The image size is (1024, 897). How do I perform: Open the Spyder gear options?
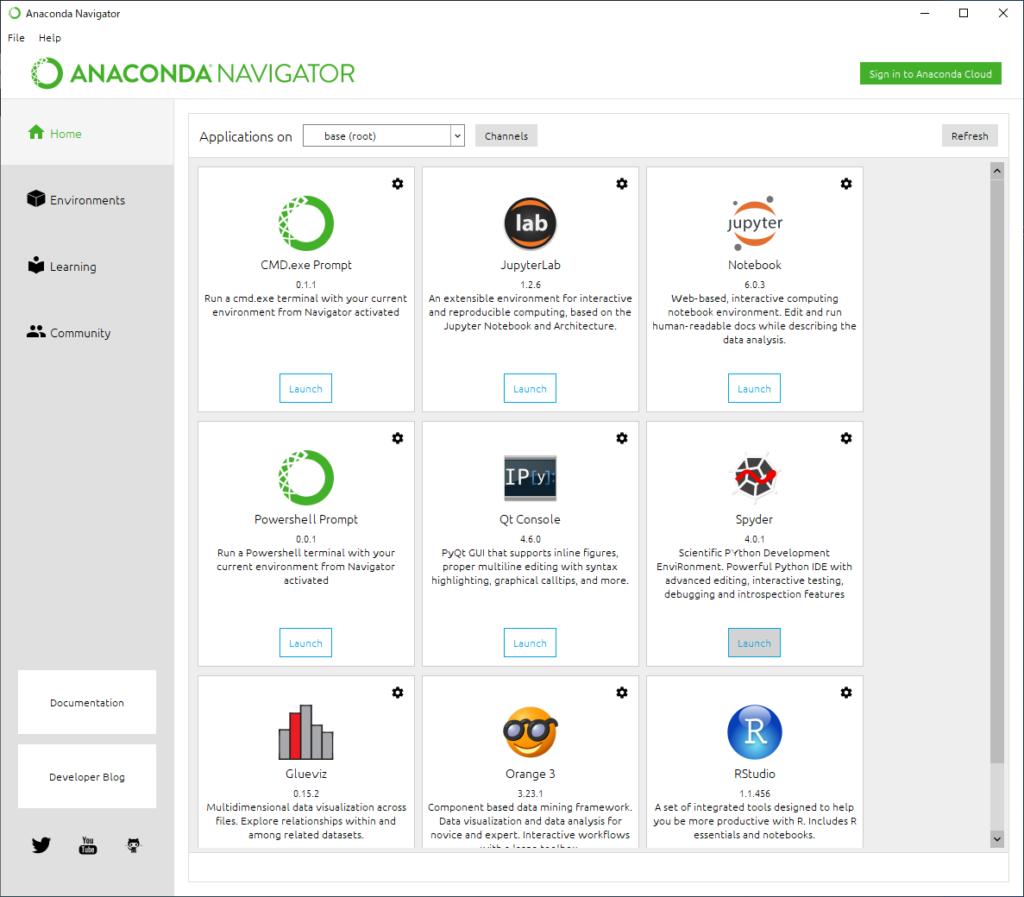[846, 438]
